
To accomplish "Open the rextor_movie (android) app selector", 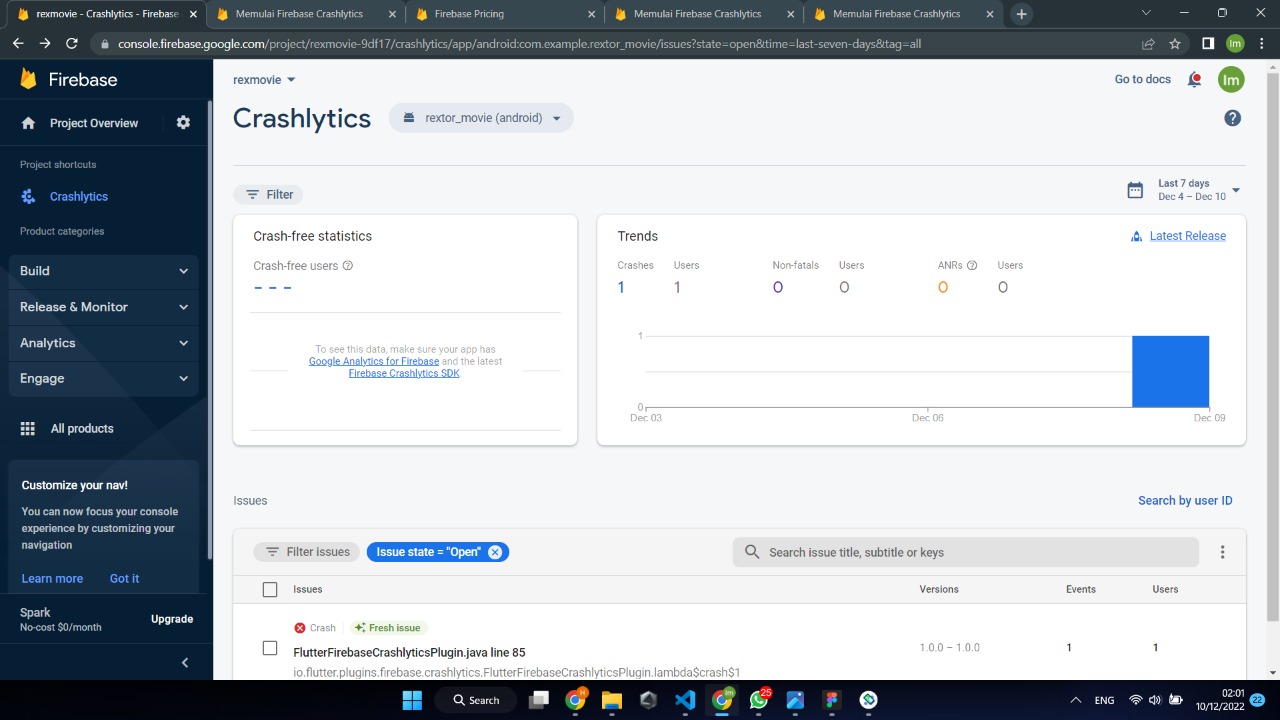I will [x=481, y=118].
